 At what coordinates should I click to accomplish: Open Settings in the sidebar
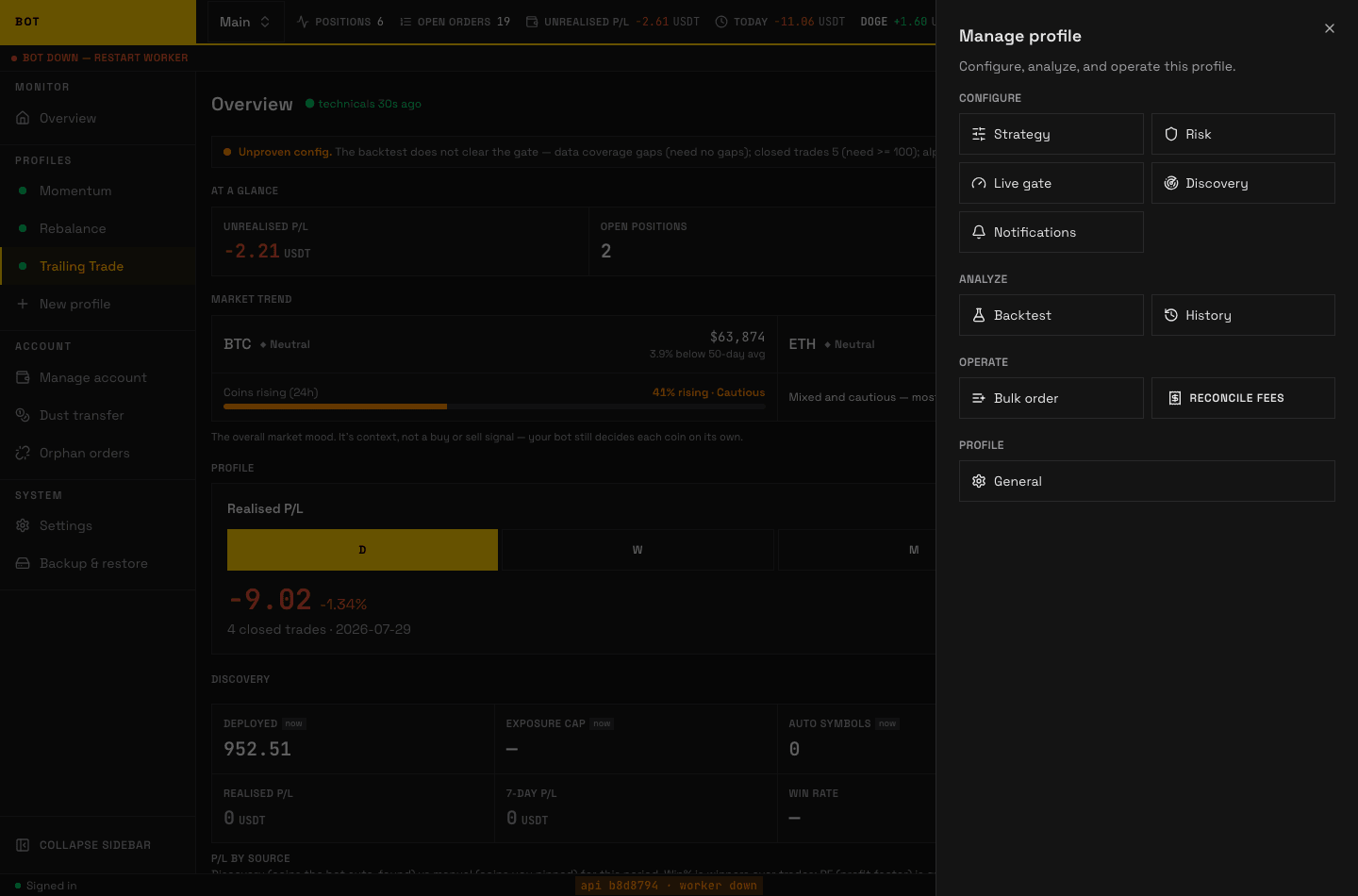[x=98, y=525]
